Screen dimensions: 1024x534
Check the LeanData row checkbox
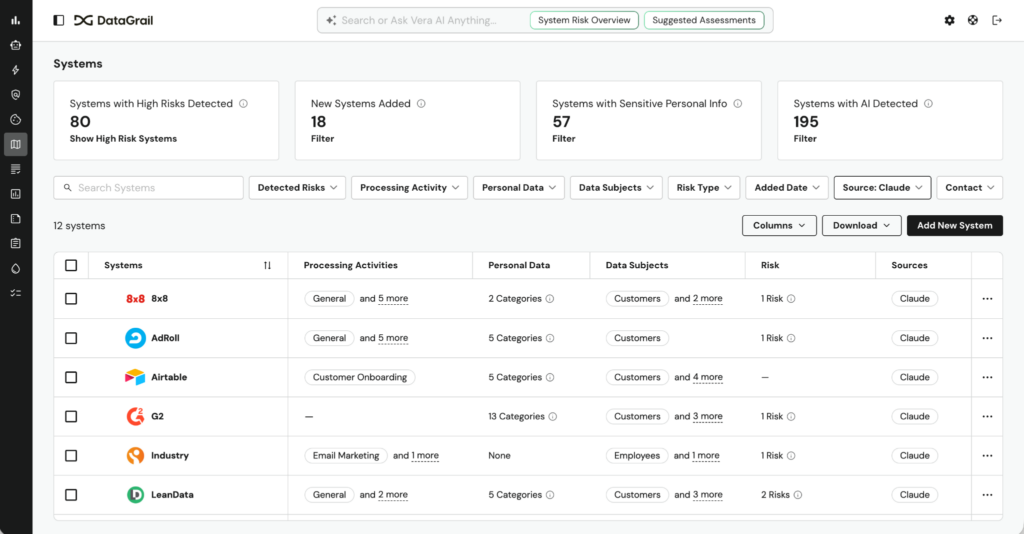tap(71, 495)
